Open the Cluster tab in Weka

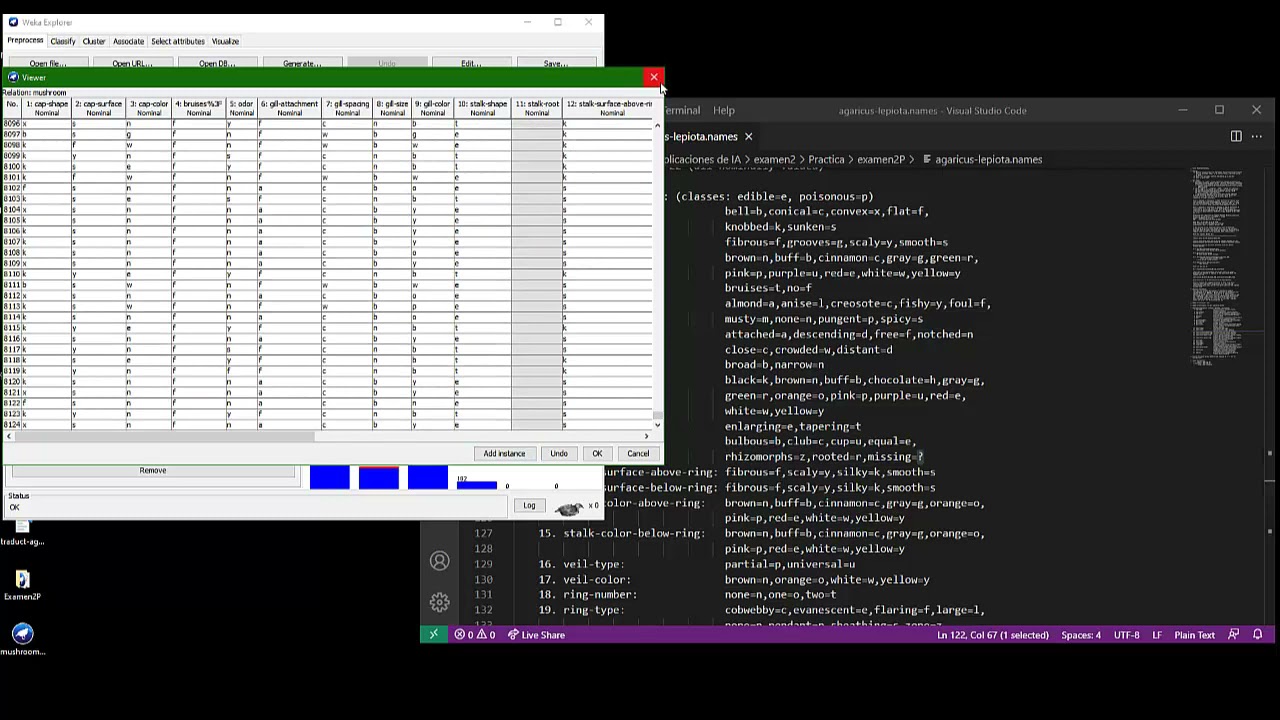94,41
